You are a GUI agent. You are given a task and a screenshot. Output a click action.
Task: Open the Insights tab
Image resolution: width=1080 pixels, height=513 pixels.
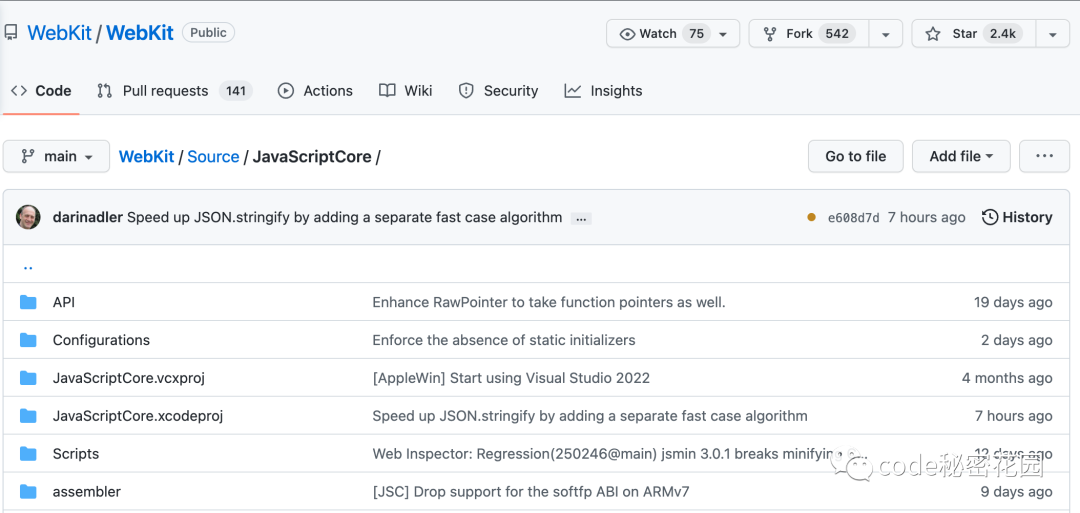pyautogui.click(x=603, y=91)
